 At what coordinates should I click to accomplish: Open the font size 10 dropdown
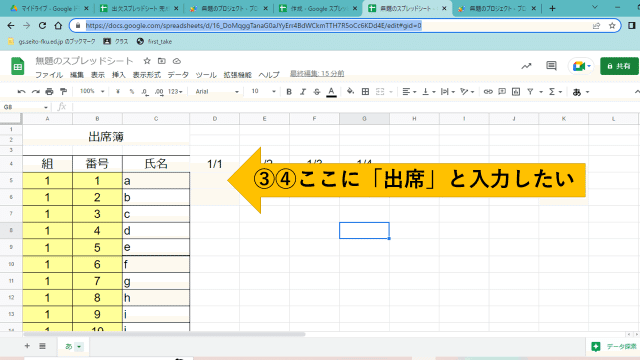pos(263,91)
